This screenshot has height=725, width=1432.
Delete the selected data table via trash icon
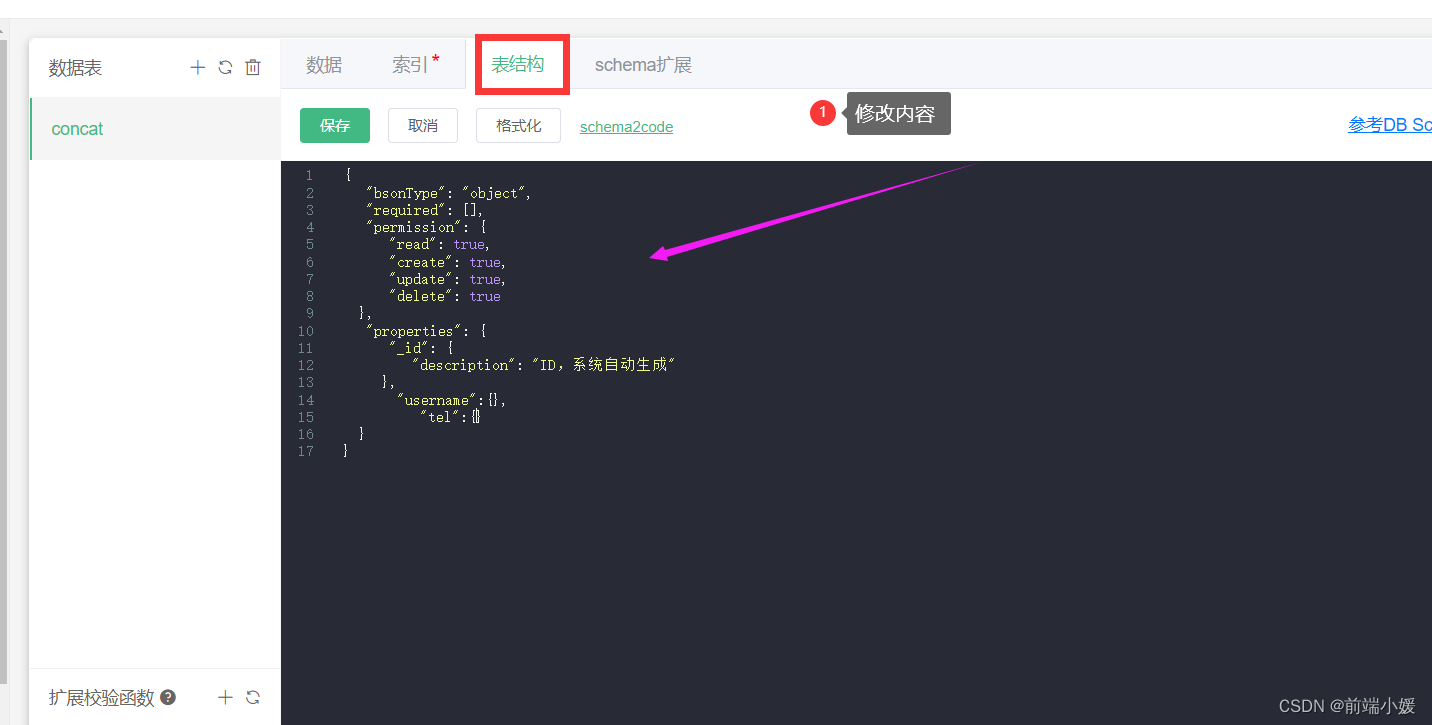click(253, 68)
